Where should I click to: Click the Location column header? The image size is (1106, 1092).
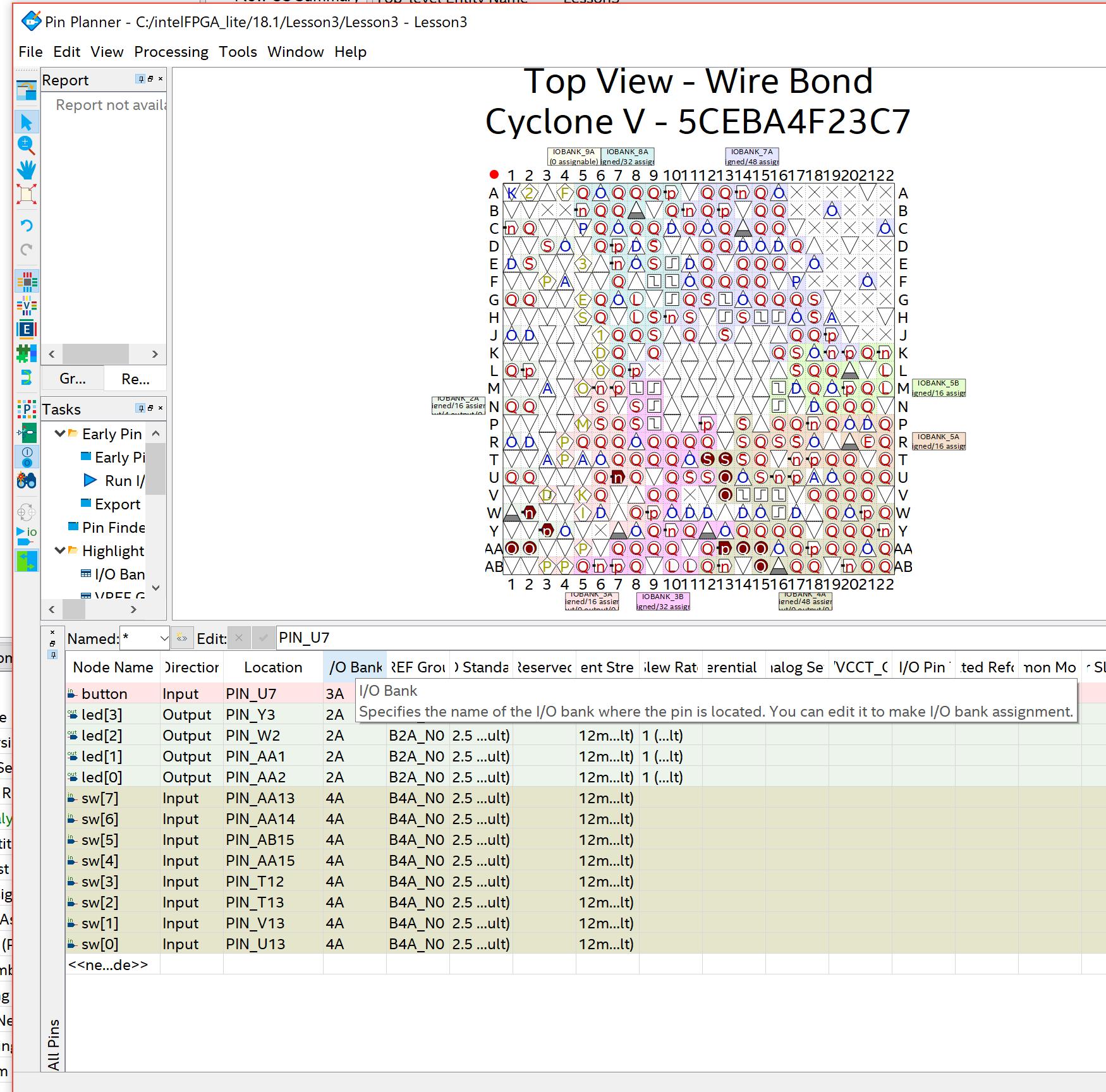coord(273,667)
